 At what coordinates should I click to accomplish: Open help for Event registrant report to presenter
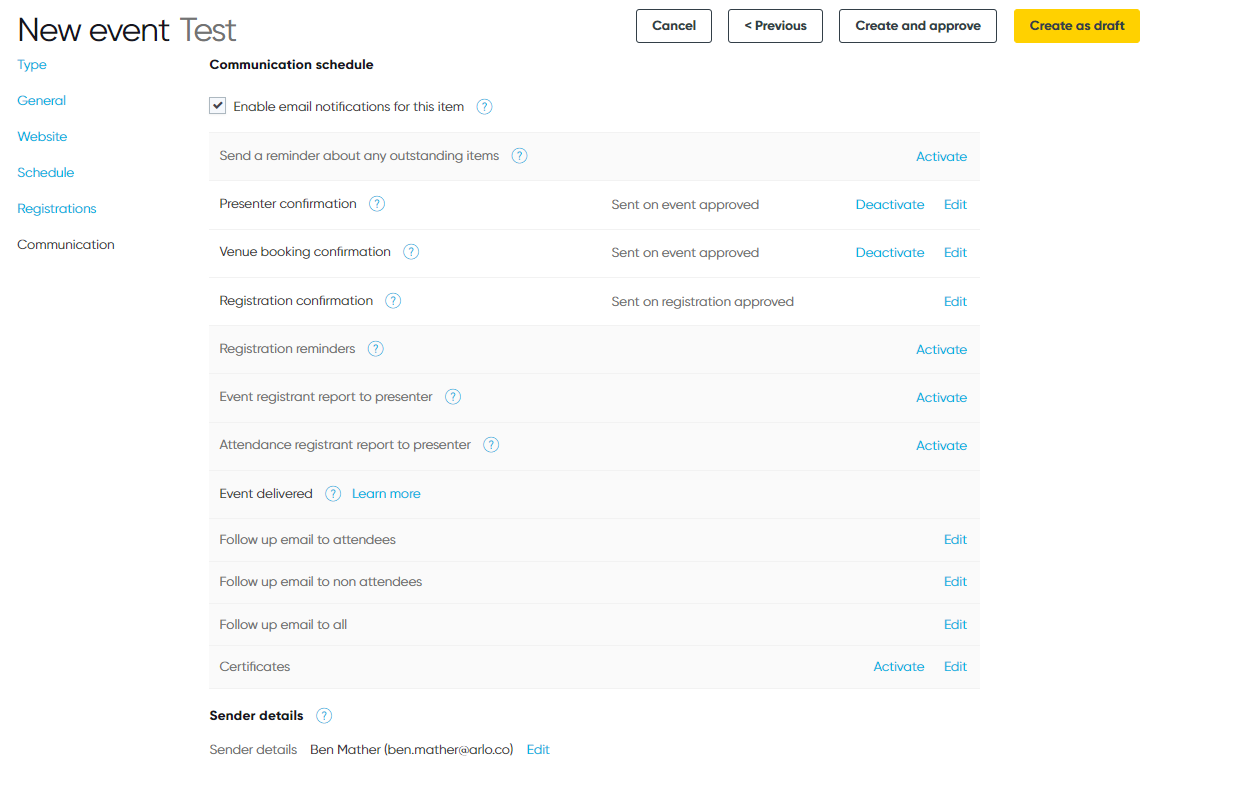pos(453,397)
